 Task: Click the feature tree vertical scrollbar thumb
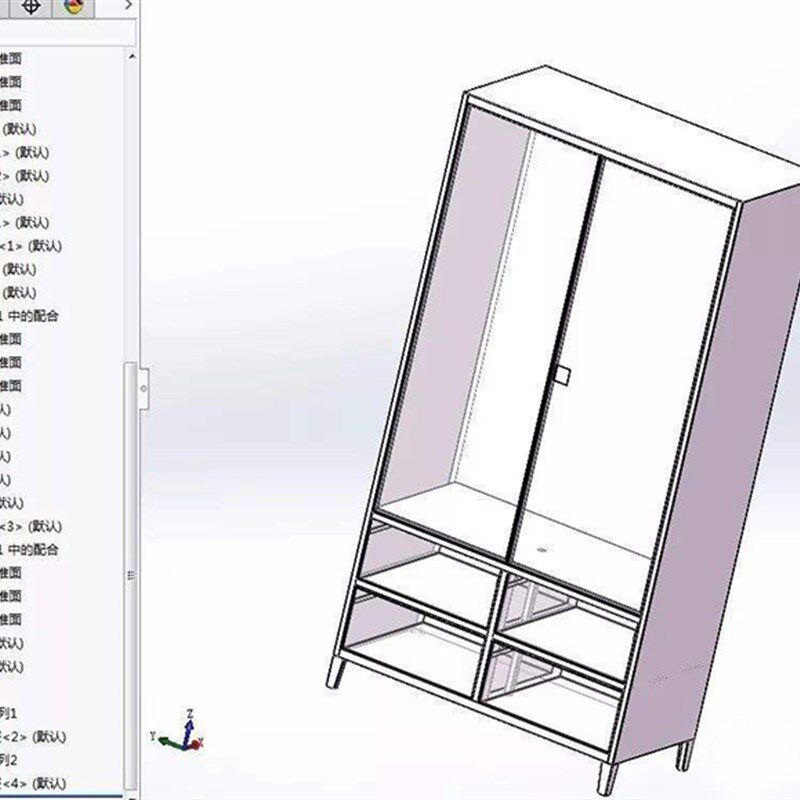[131, 576]
